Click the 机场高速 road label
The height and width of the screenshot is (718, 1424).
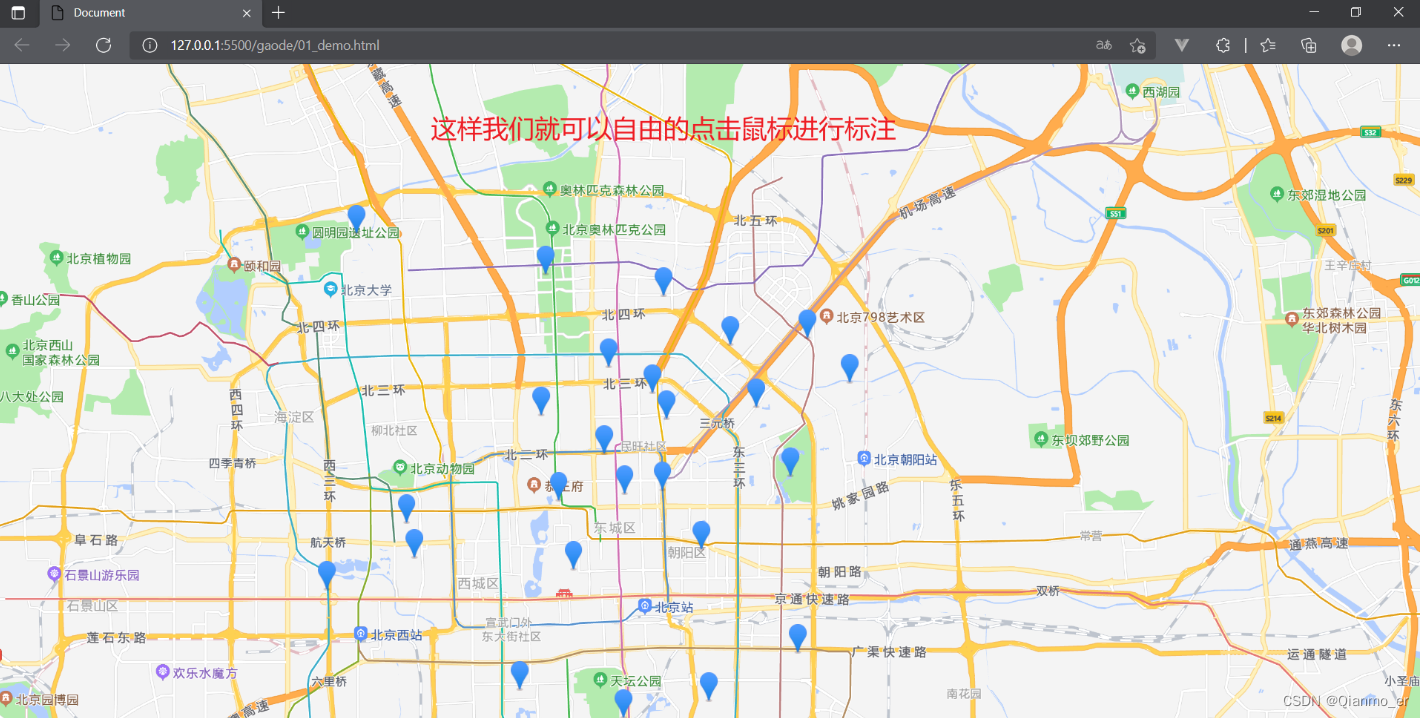pos(928,204)
